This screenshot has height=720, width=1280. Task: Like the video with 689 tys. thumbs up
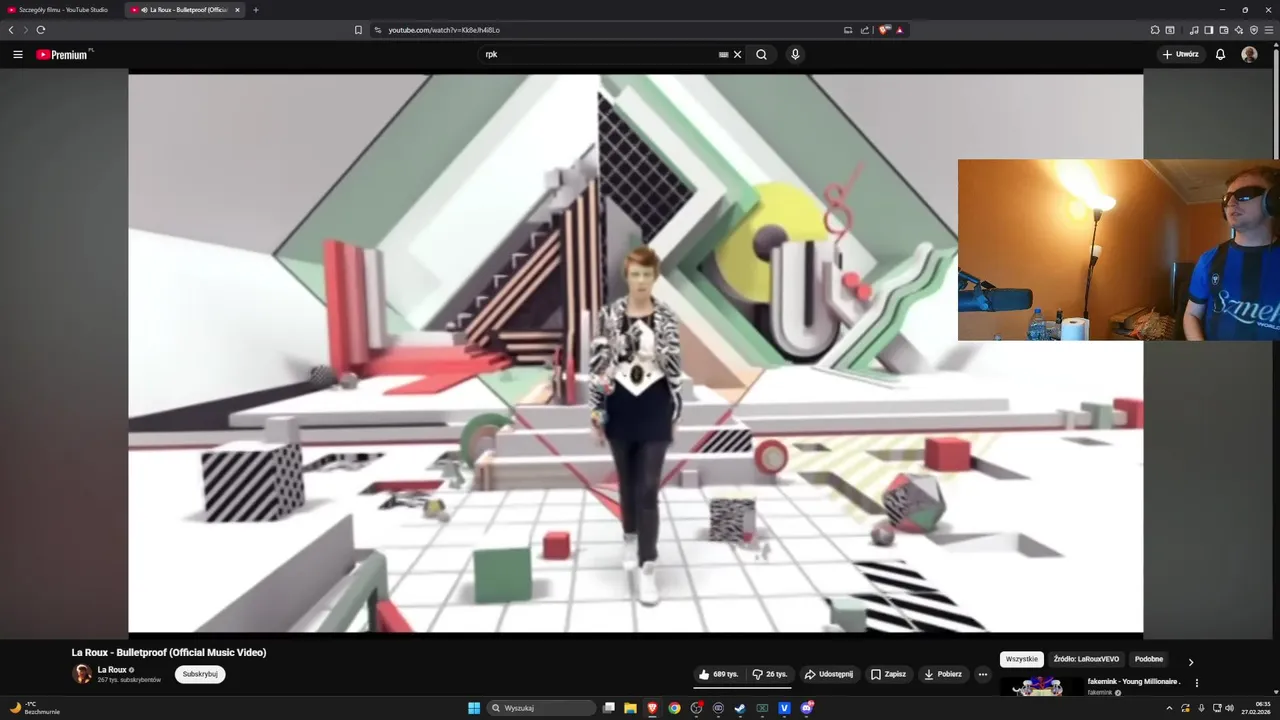[718, 674]
